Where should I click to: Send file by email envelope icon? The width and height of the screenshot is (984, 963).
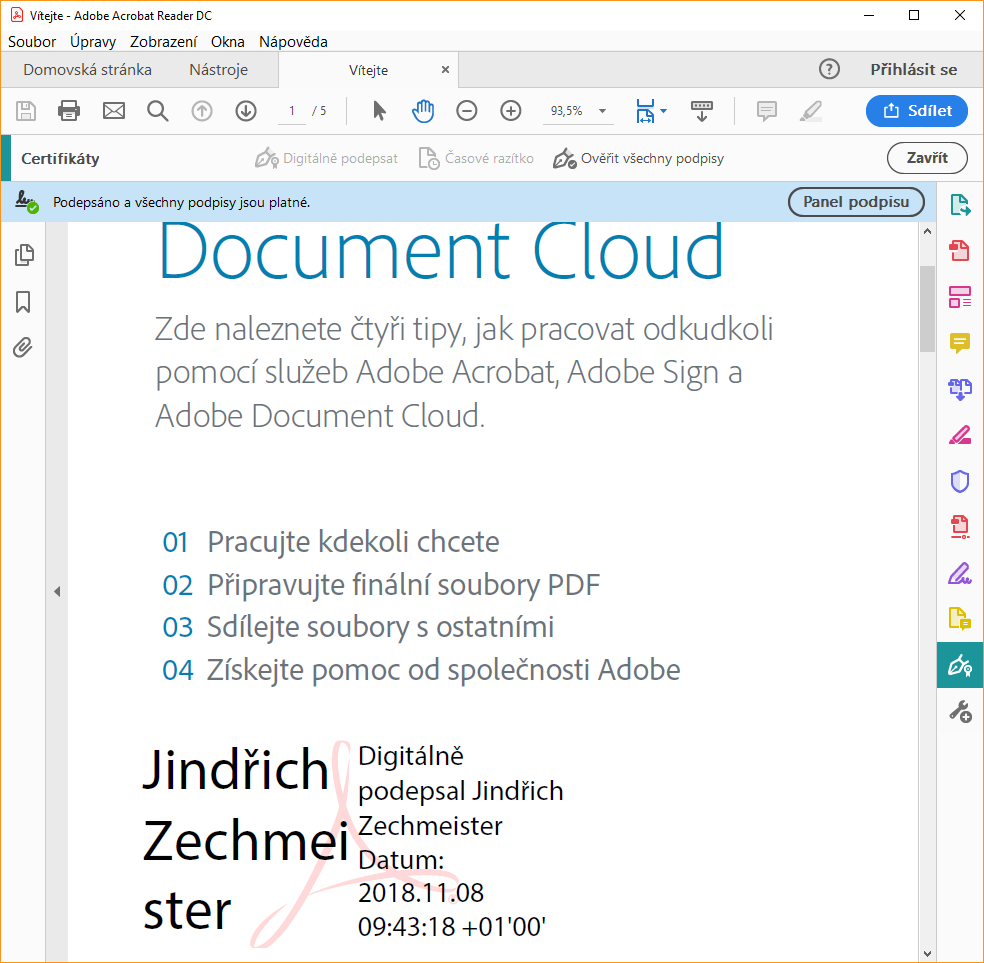[114, 111]
